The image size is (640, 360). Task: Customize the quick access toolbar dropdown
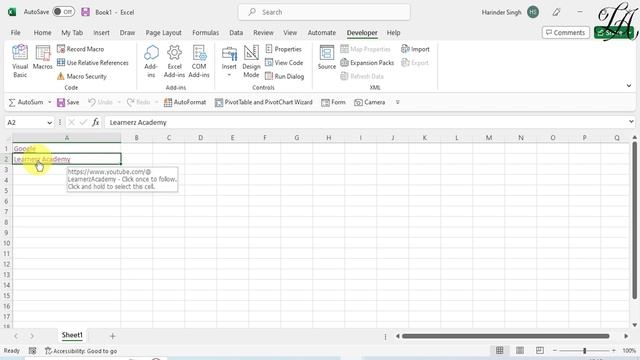(398, 102)
